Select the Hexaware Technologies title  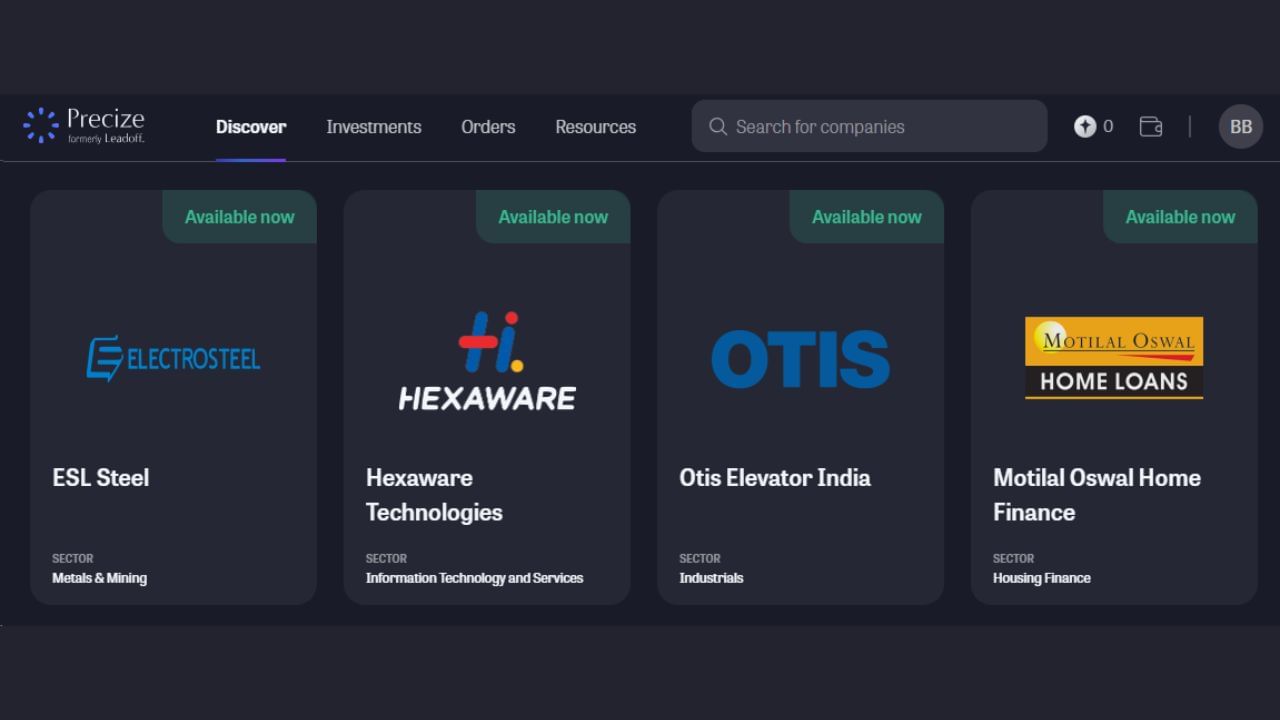434,495
